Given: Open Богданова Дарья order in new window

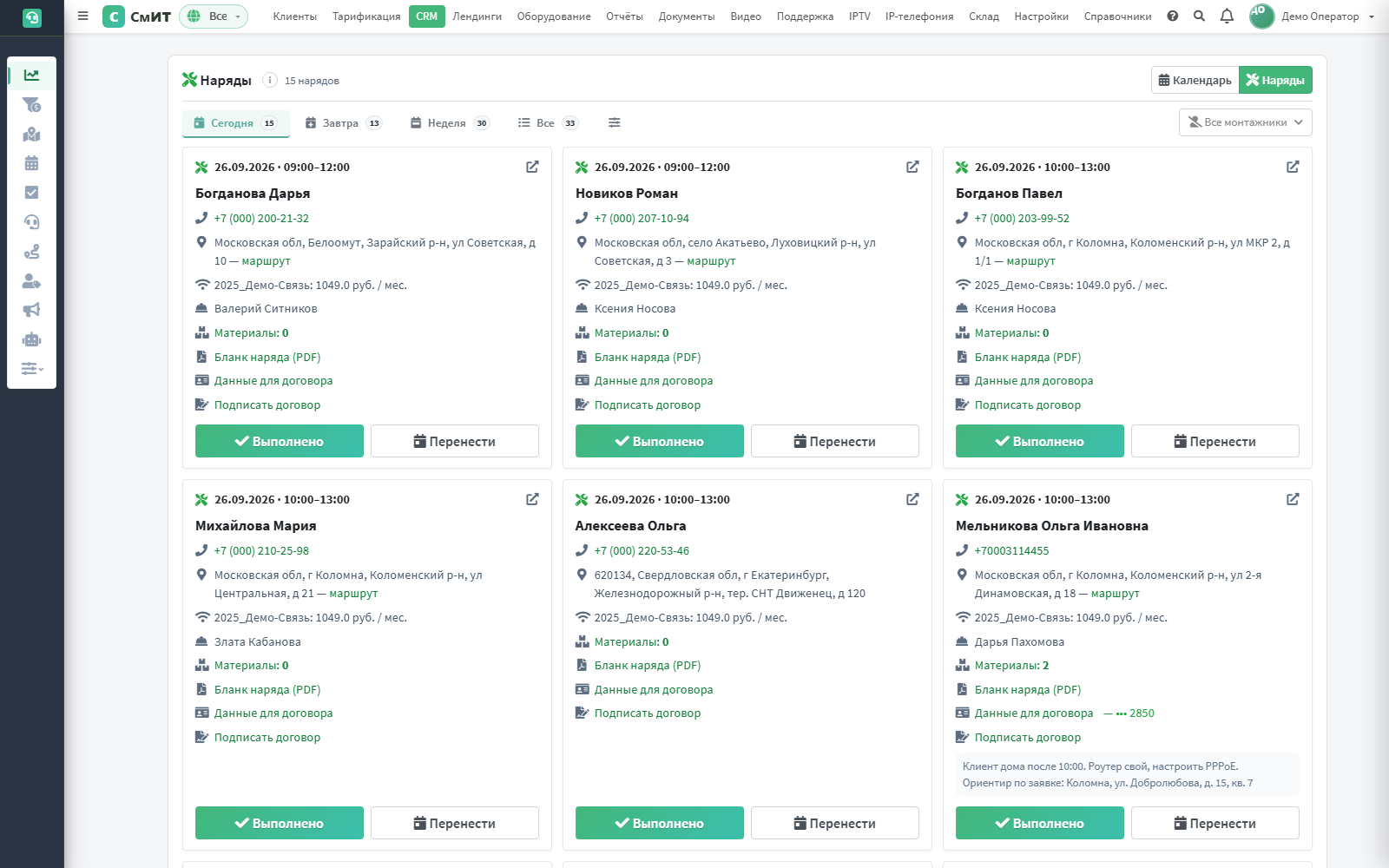Looking at the screenshot, I should (532, 167).
